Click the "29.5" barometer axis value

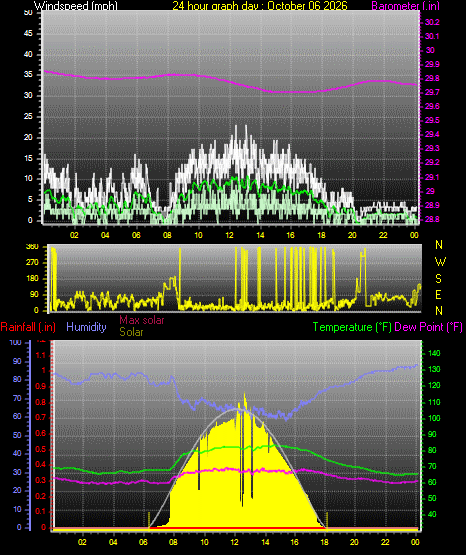[x=432, y=120]
